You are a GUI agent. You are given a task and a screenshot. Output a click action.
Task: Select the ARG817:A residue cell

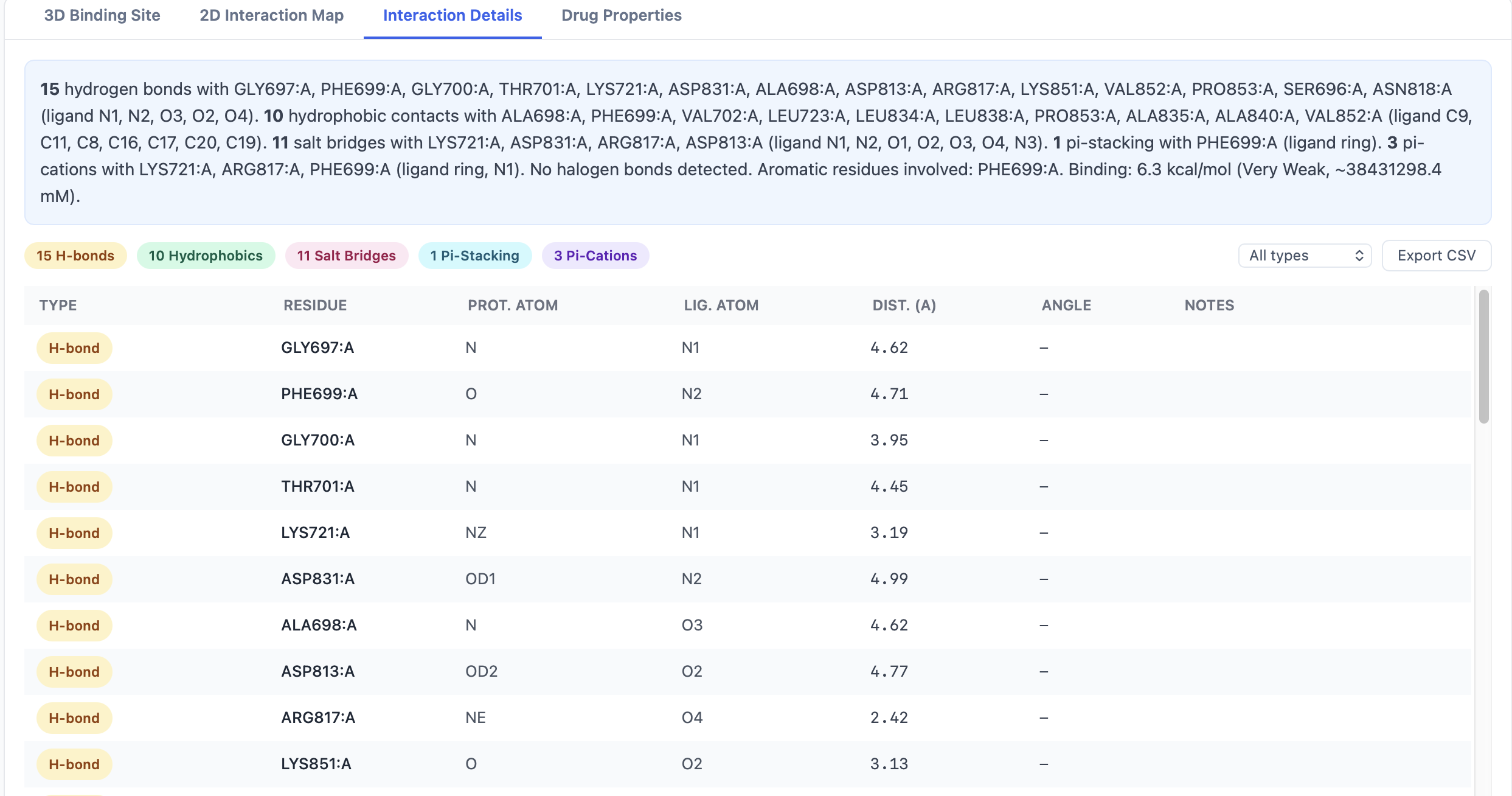coord(318,718)
